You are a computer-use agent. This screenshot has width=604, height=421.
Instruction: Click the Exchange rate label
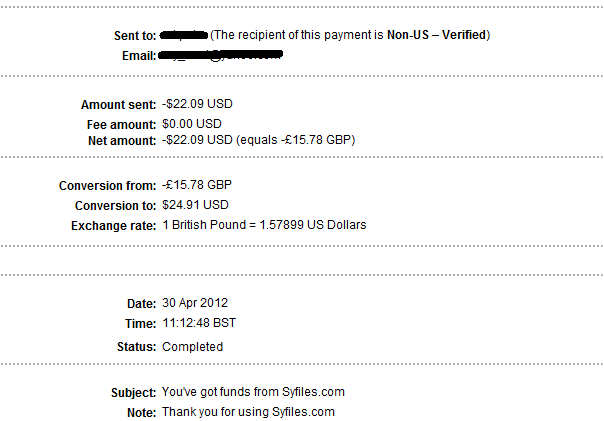click(x=115, y=225)
